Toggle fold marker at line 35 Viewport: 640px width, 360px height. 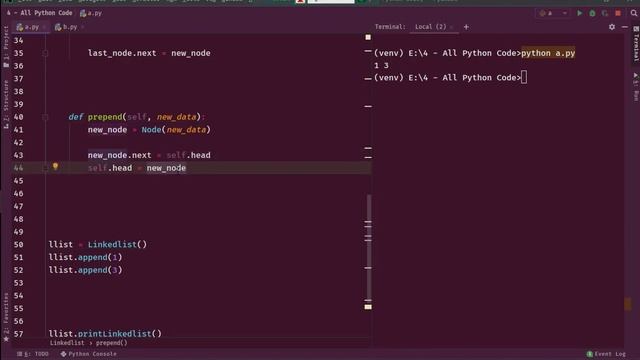tap(45, 53)
